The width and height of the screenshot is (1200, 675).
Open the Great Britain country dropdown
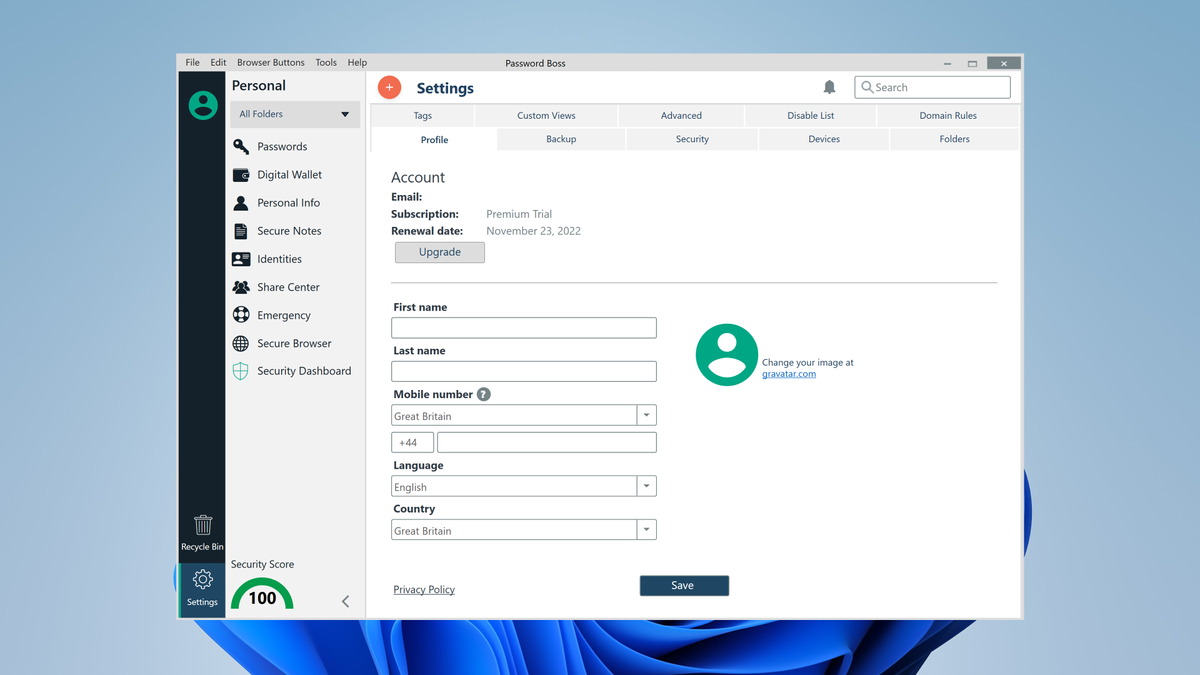click(646, 529)
